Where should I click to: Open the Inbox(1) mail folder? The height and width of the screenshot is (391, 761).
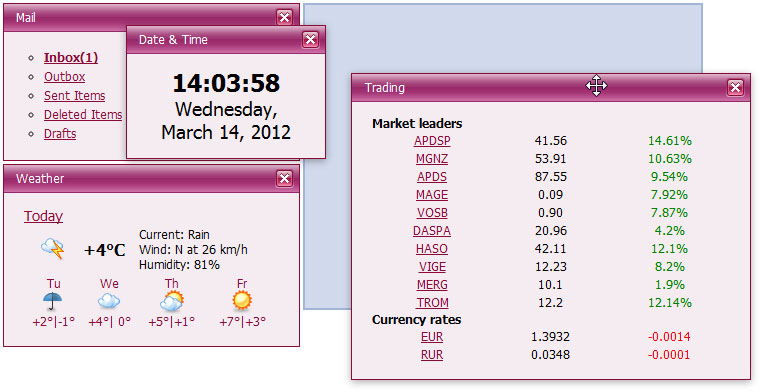click(x=71, y=58)
